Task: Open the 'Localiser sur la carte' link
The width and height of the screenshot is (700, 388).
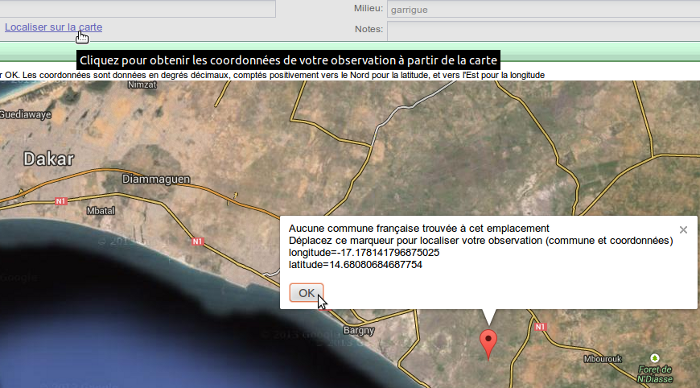Action: coord(54,27)
